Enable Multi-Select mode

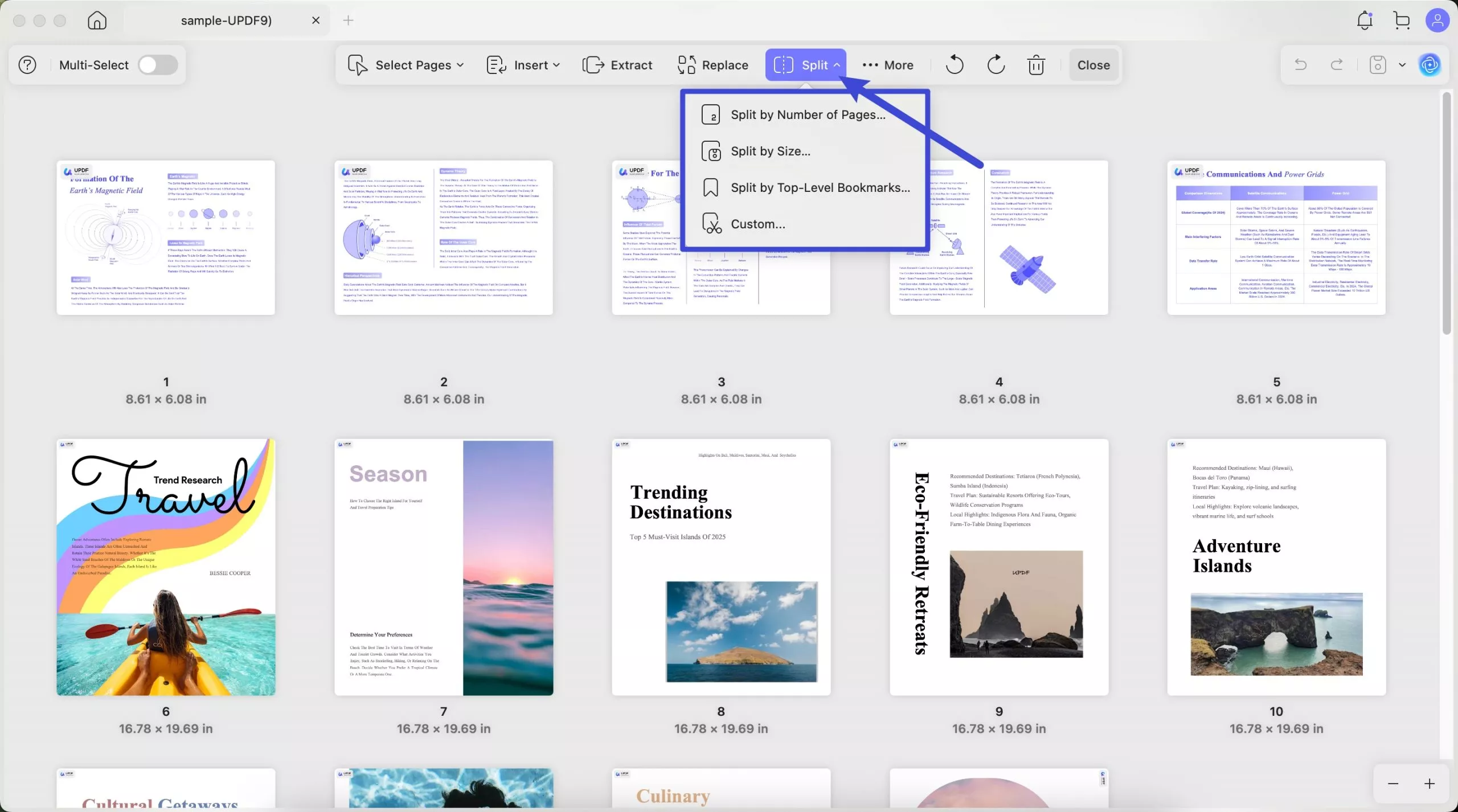[x=158, y=64]
